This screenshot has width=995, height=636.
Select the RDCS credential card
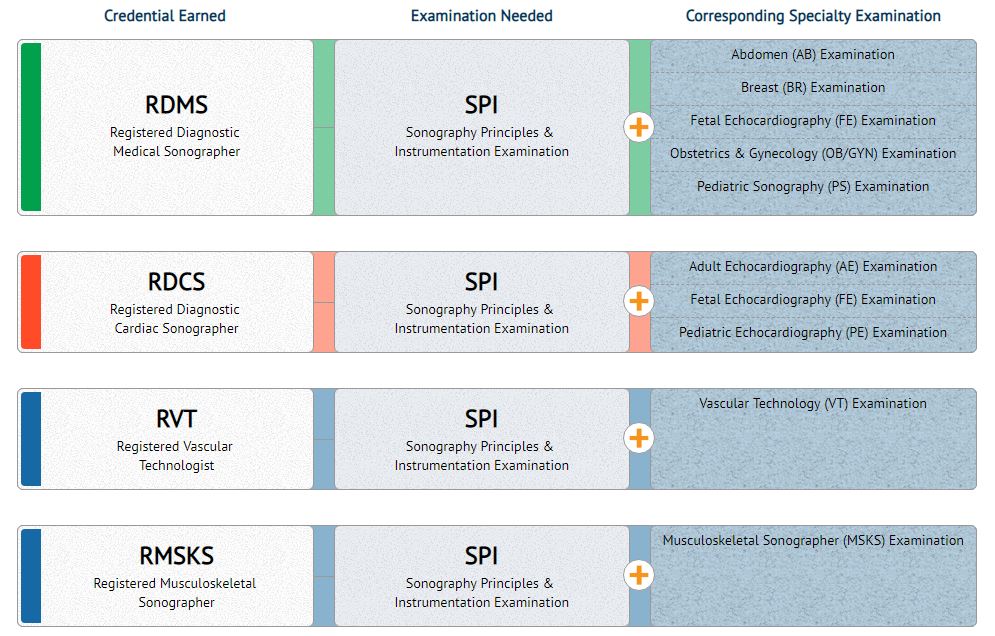176,301
